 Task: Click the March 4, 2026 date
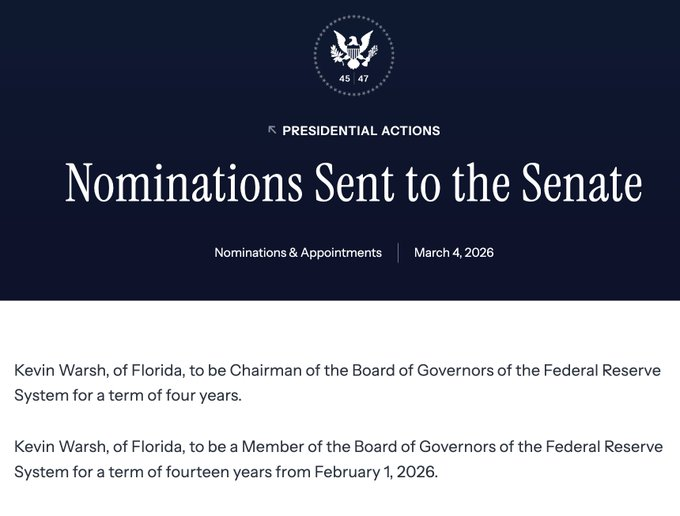453,253
